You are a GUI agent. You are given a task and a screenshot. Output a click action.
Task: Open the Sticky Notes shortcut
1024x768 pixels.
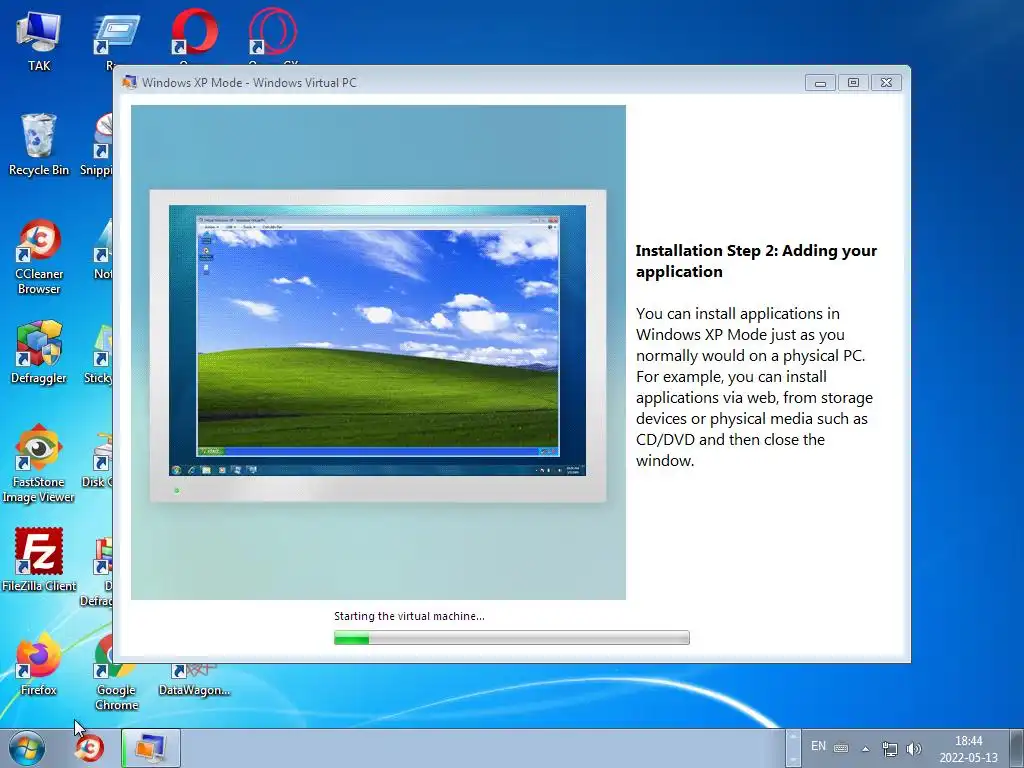98,353
